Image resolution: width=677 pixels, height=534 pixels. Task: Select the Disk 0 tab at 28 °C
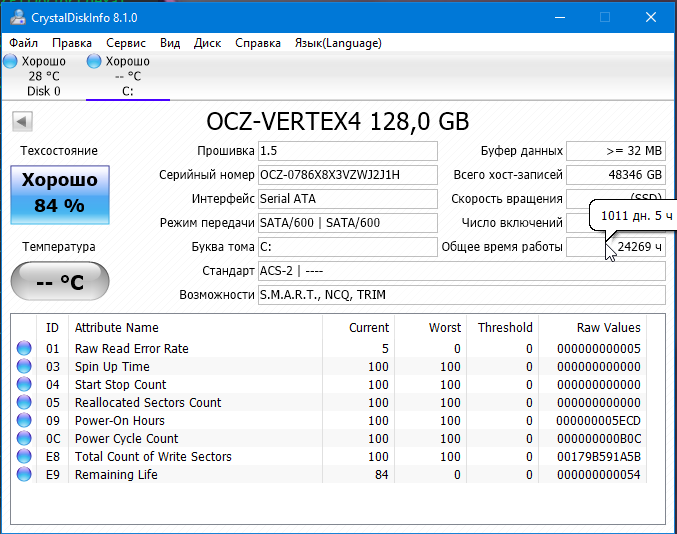click(x=43, y=76)
